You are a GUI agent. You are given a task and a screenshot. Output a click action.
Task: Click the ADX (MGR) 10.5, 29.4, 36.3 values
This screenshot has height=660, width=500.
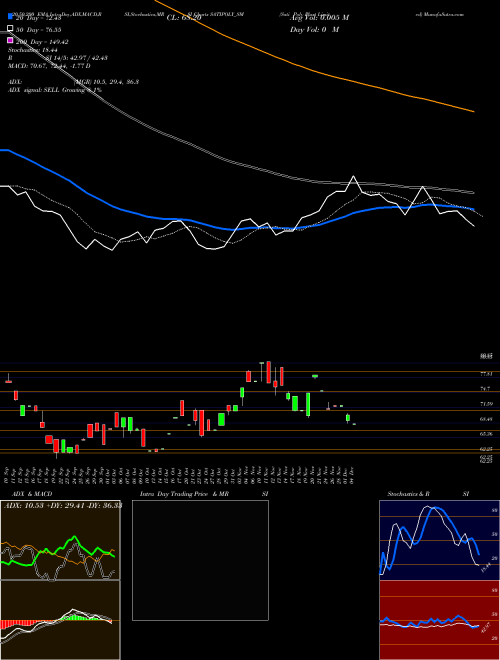point(106,82)
